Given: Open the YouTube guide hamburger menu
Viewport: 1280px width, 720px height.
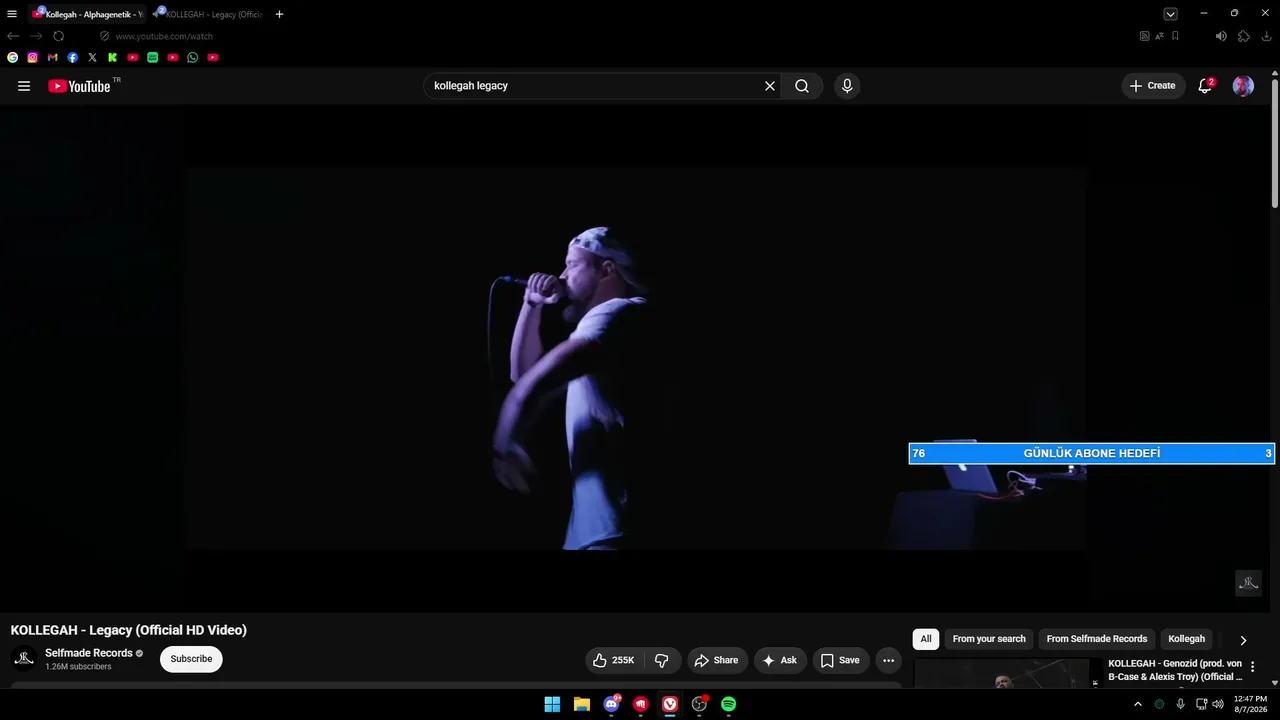Looking at the screenshot, I should (24, 86).
